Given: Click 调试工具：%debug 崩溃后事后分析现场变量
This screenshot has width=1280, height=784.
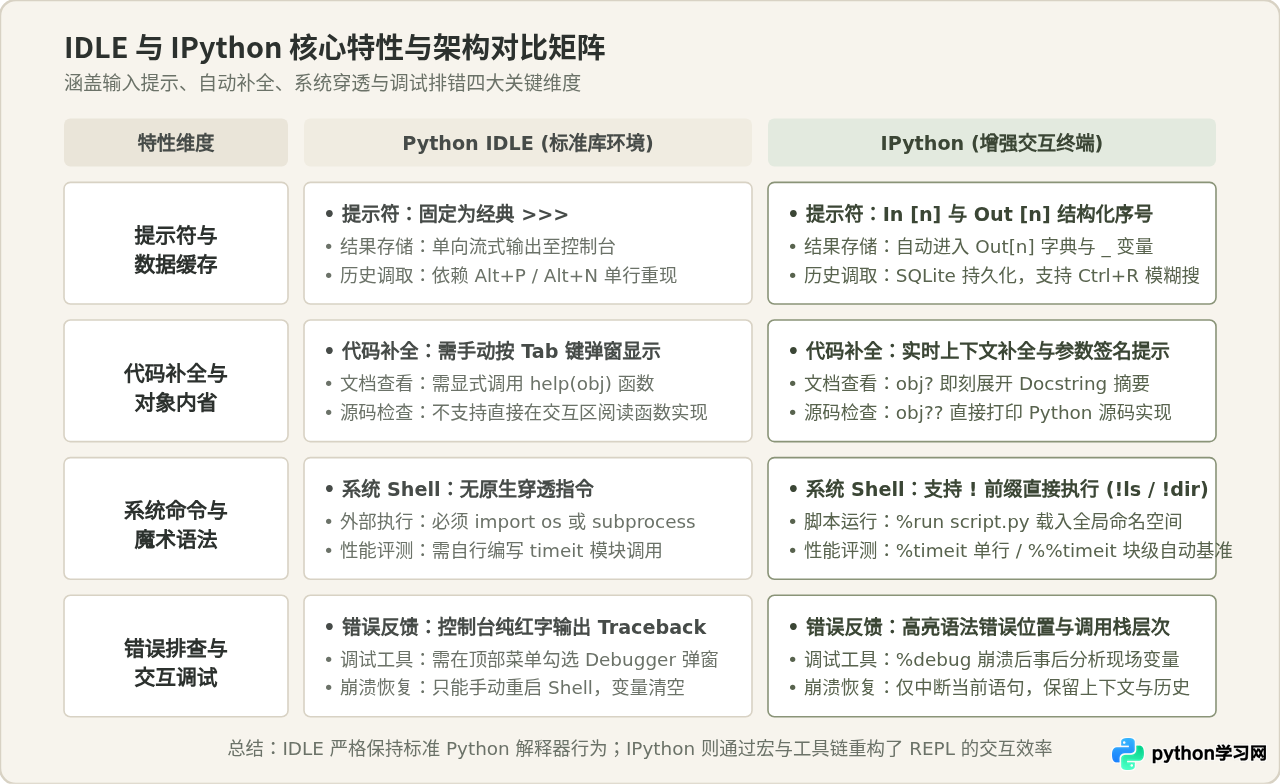Looking at the screenshot, I should (984, 660).
